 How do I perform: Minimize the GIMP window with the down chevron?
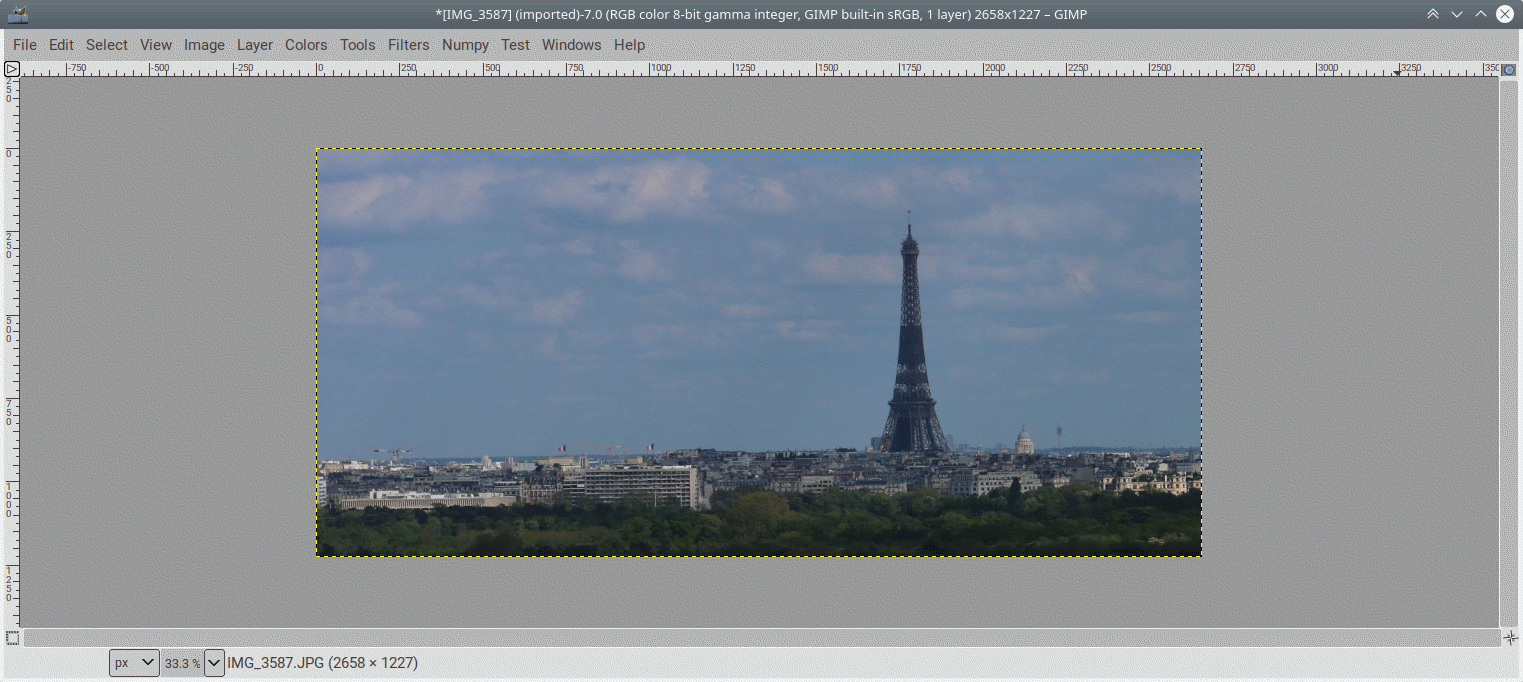click(1457, 14)
